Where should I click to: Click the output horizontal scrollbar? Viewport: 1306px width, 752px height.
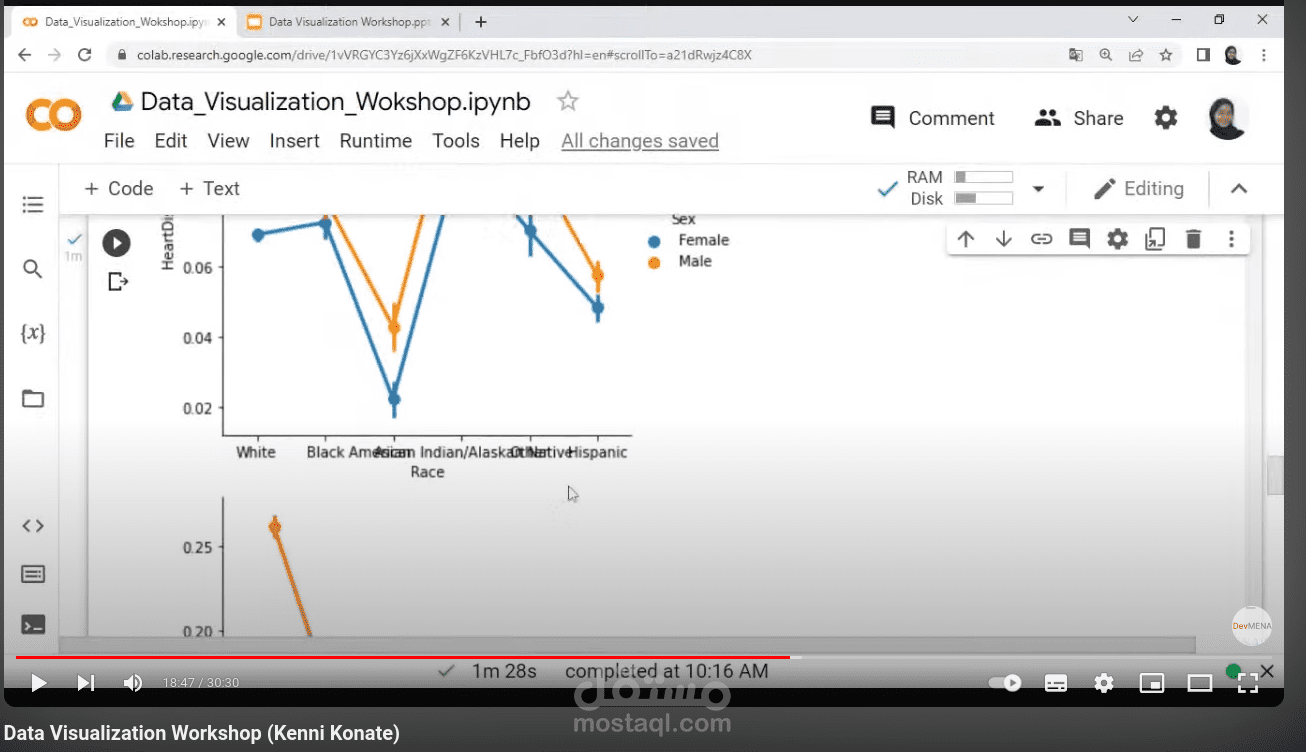628,645
